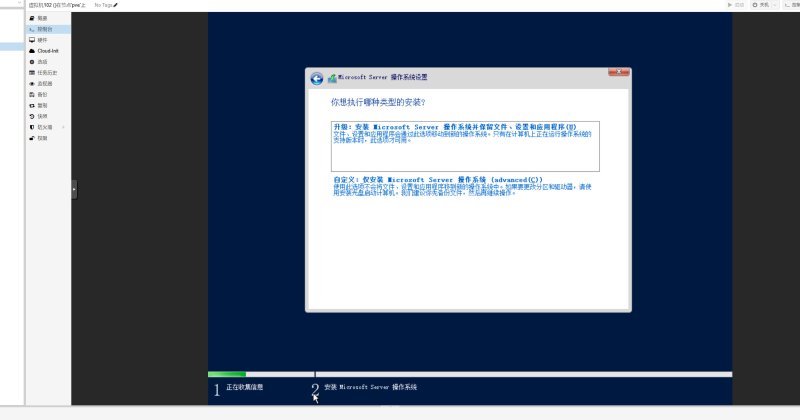The image size is (800, 420).
Task: Click the 启动 start play button
Action: click(735, 5)
